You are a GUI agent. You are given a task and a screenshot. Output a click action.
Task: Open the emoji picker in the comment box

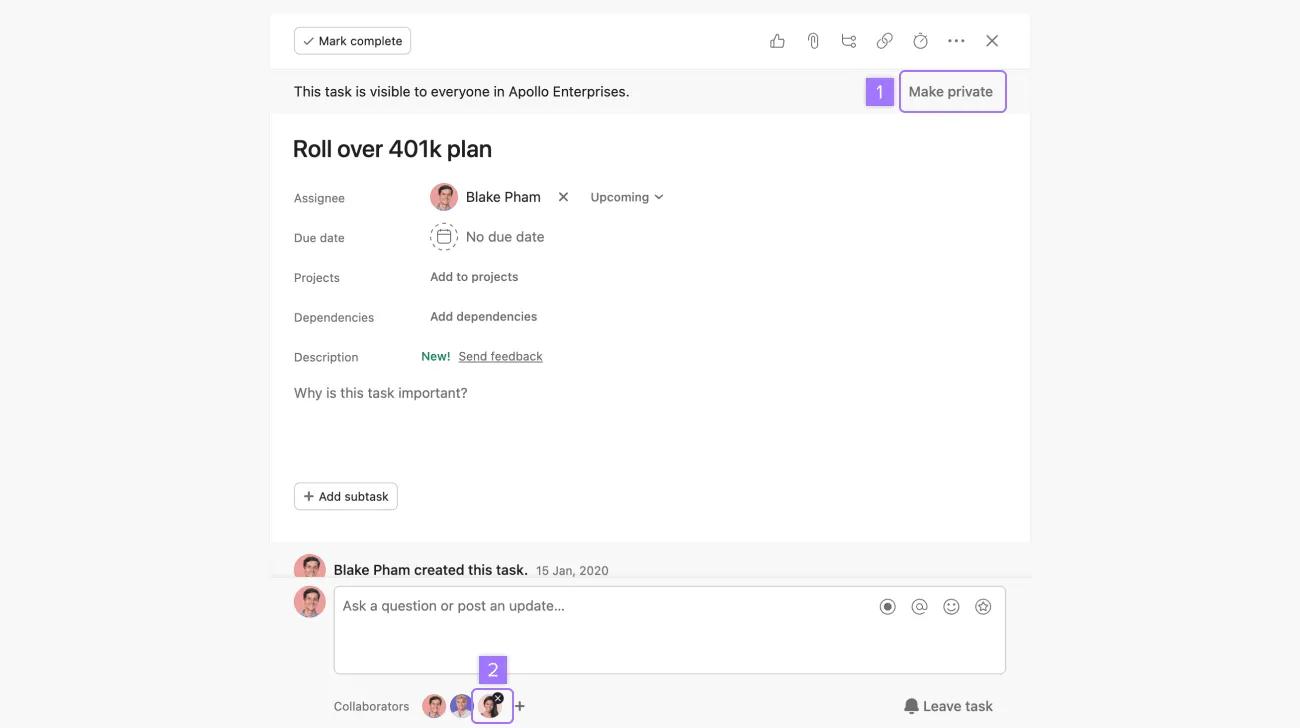tap(951, 607)
